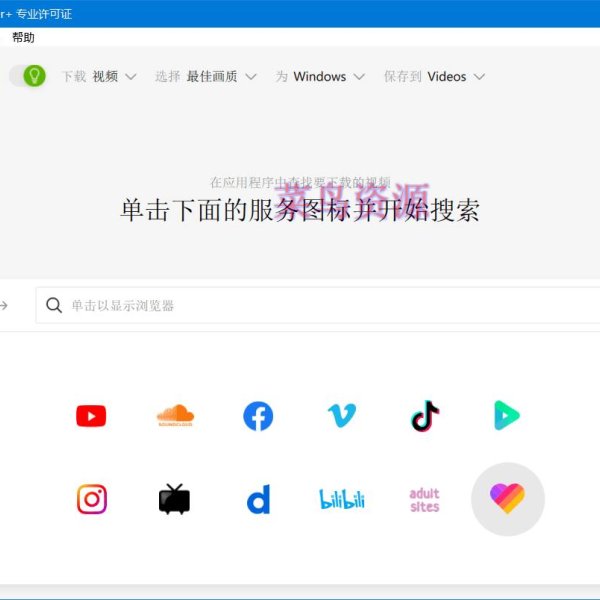Expand the 保存到 Videos folder dropdown
Viewport: 600px width, 600px height.
[x=434, y=77]
